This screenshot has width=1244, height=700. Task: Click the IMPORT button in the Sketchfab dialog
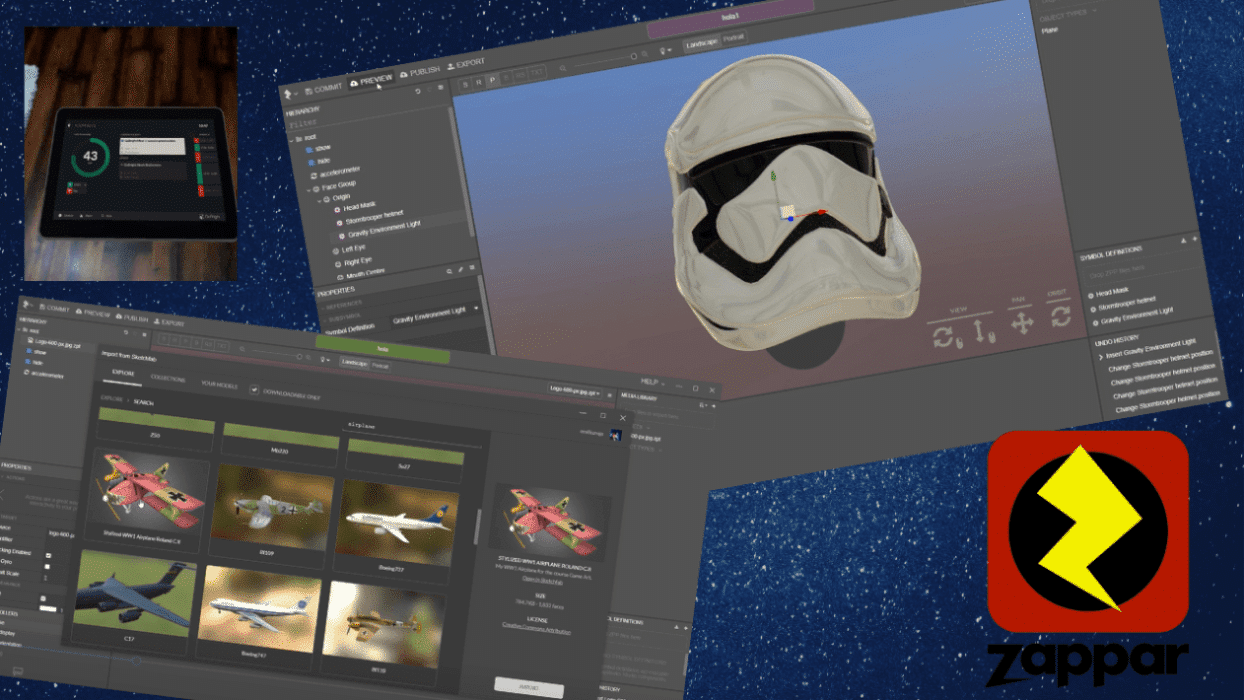[x=529, y=688]
